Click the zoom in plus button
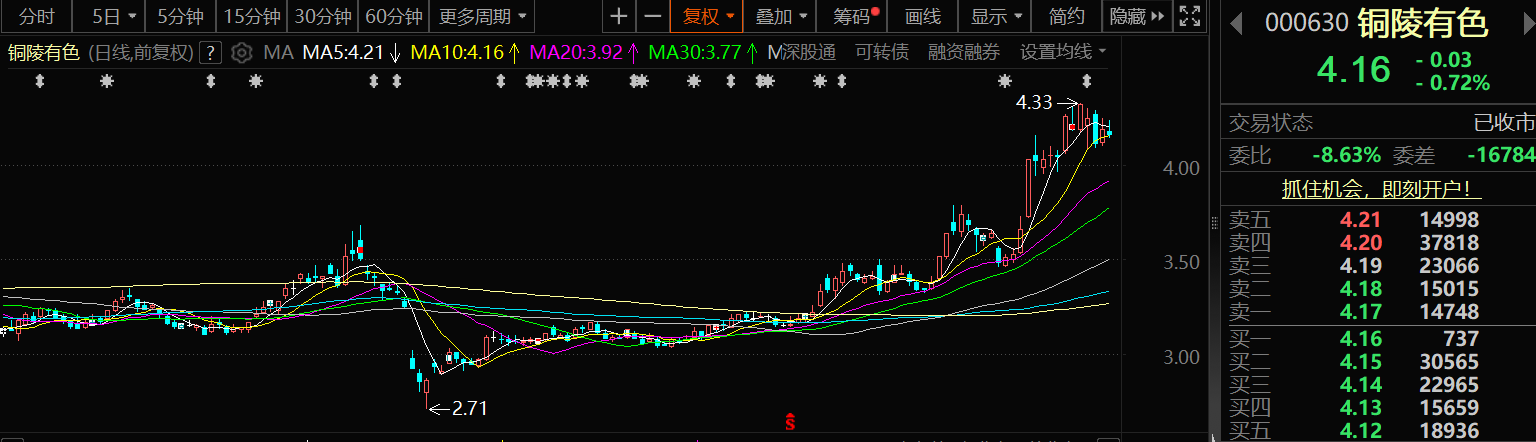The image size is (1536, 442). [x=620, y=16]
